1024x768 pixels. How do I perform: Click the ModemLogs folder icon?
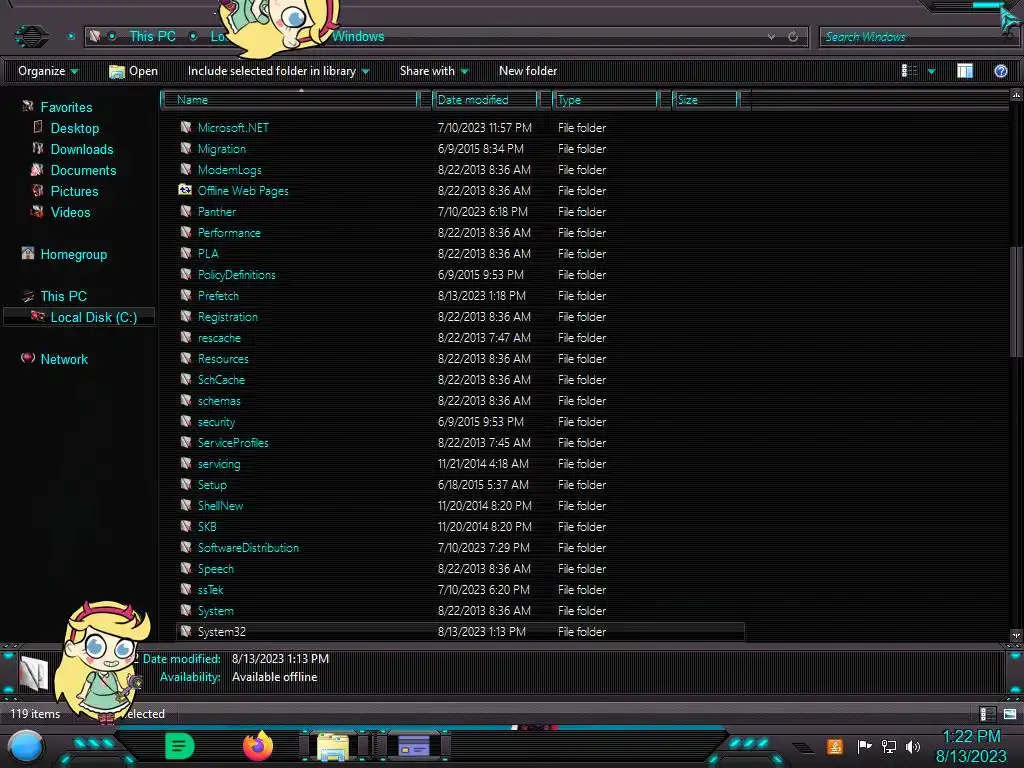click(x=185, y=169)
